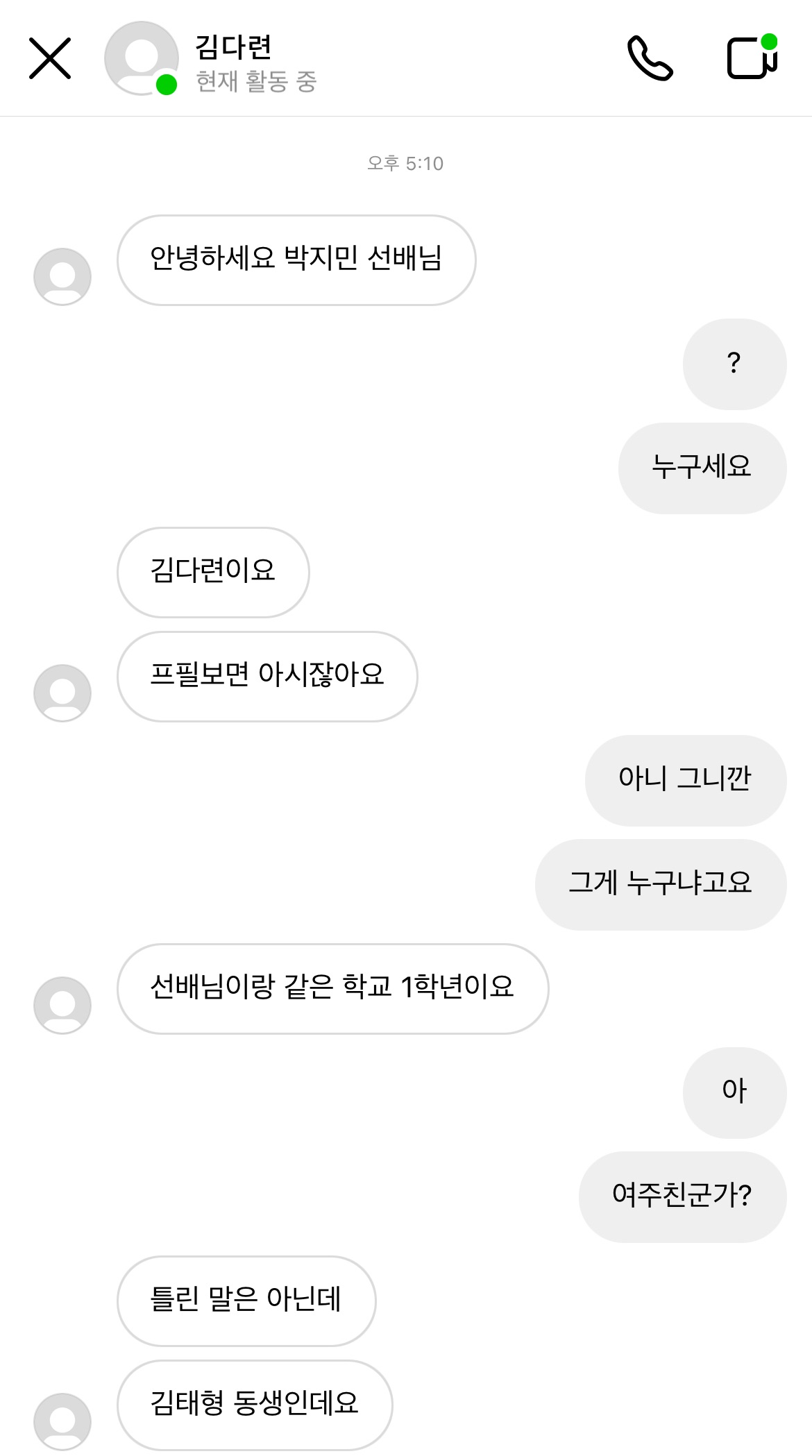
Task: Tap sender avatar beside '안녕하세요 박지민 선배님'
Action: coord(62,277)
